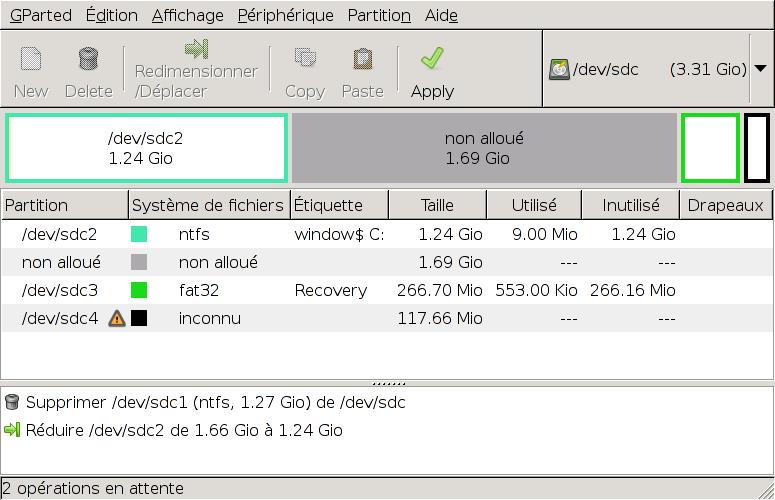
Task: Sort by the Taille column header
Action: pyautogui.click(x=437, y=205)
